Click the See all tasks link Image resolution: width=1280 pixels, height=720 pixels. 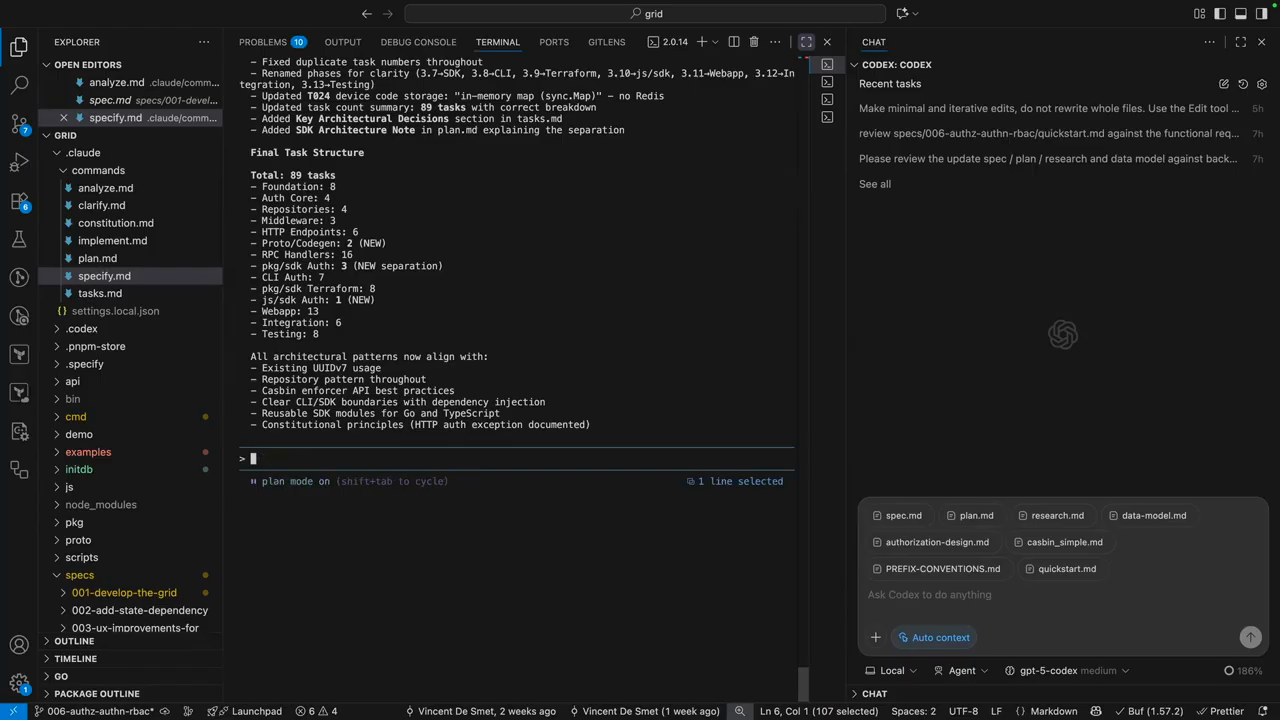pos(875,184)
